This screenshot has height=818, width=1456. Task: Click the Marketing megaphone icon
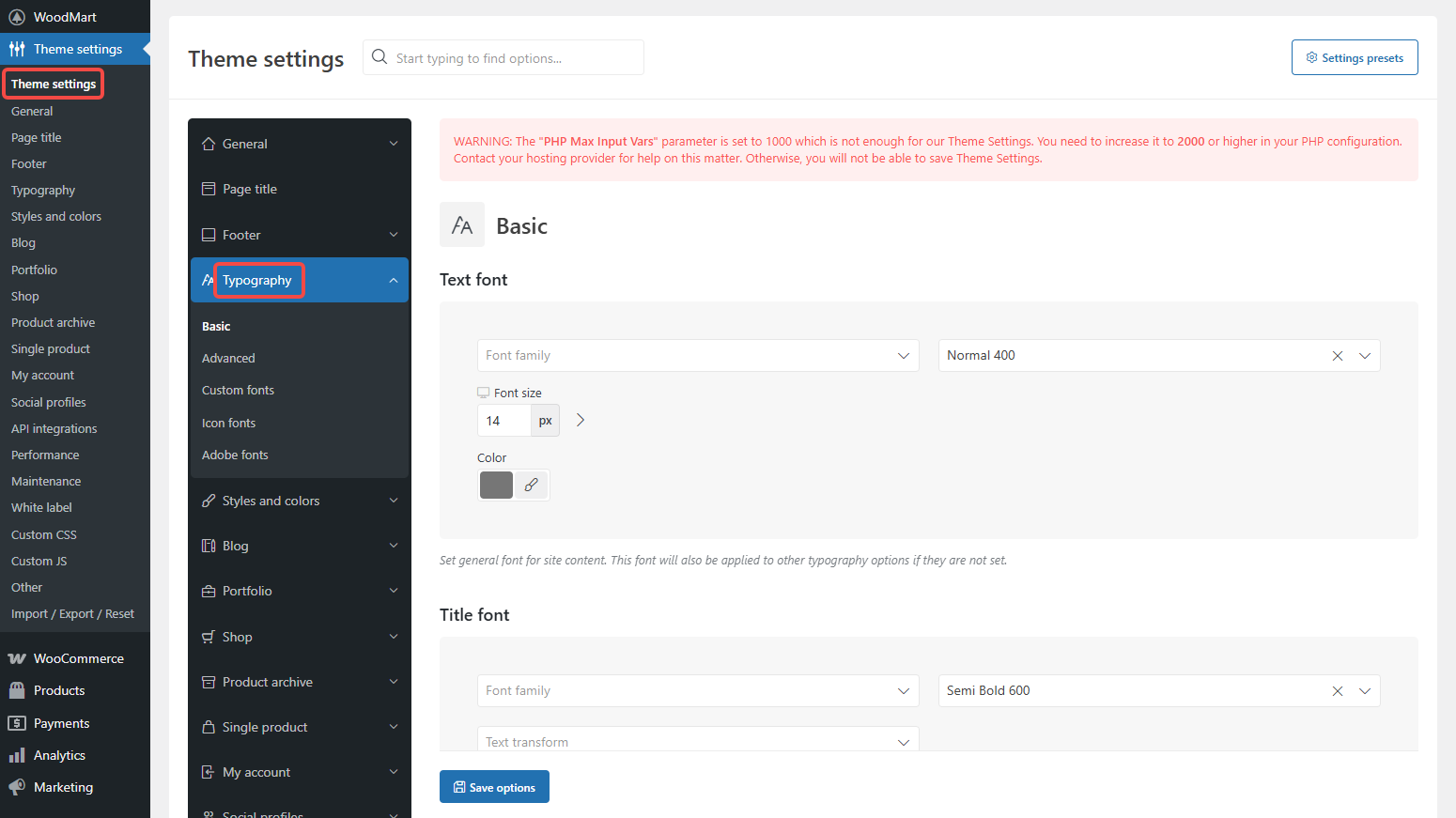(17, 787)
